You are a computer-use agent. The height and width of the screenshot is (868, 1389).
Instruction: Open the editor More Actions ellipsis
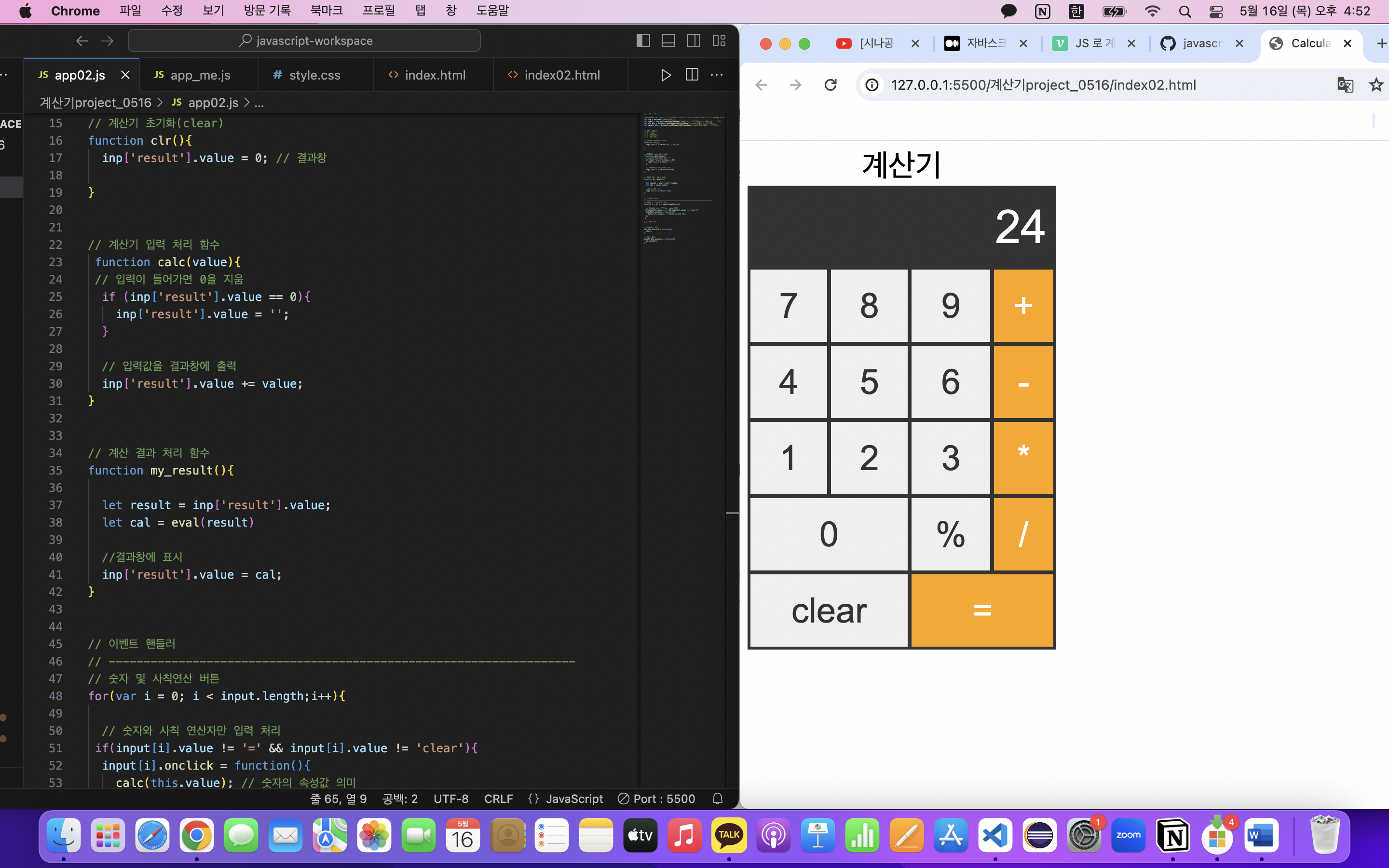pos(717,75)
